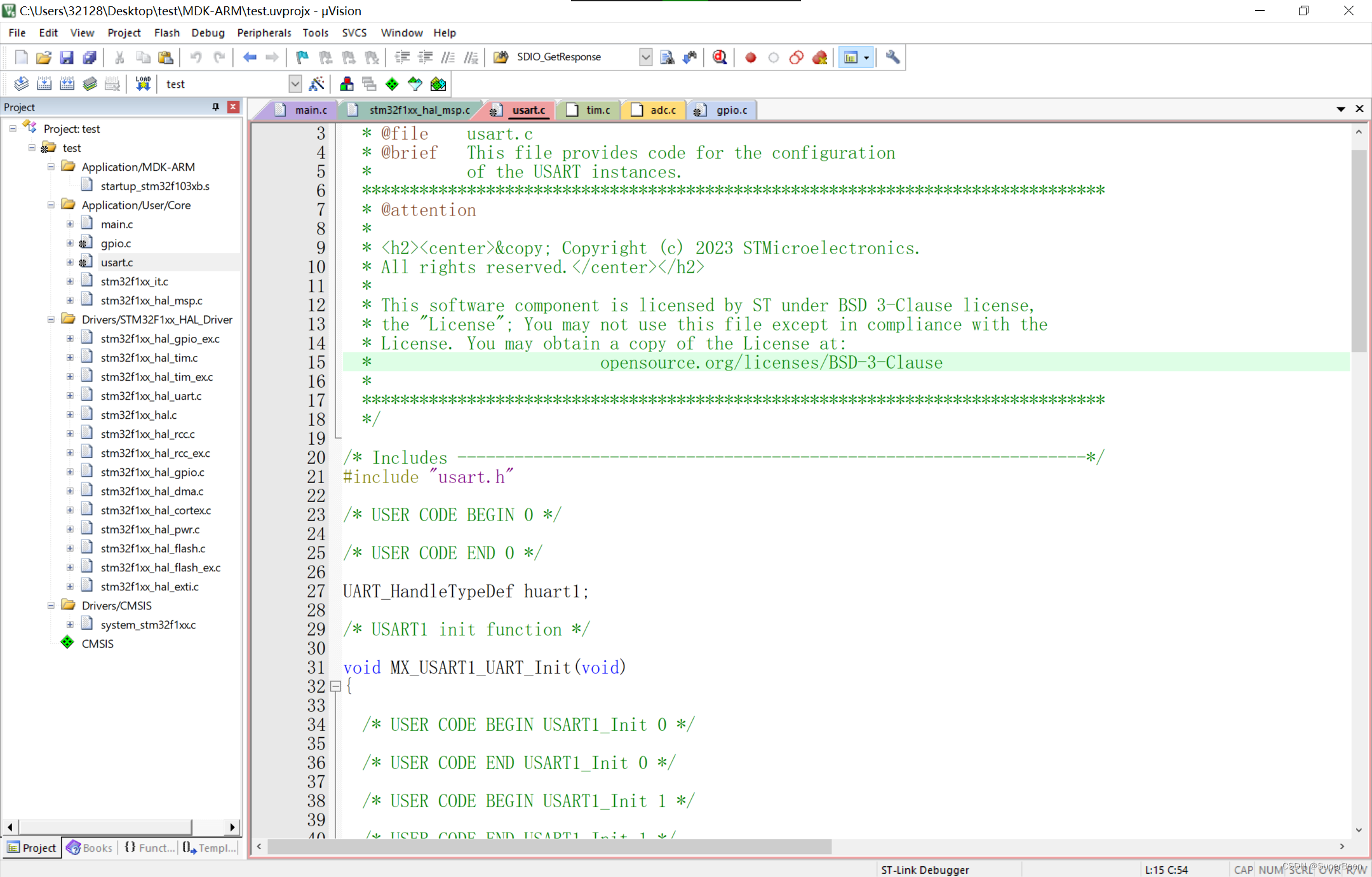
Task: Pin the Project panel with the pushpin
Action: 216,107
